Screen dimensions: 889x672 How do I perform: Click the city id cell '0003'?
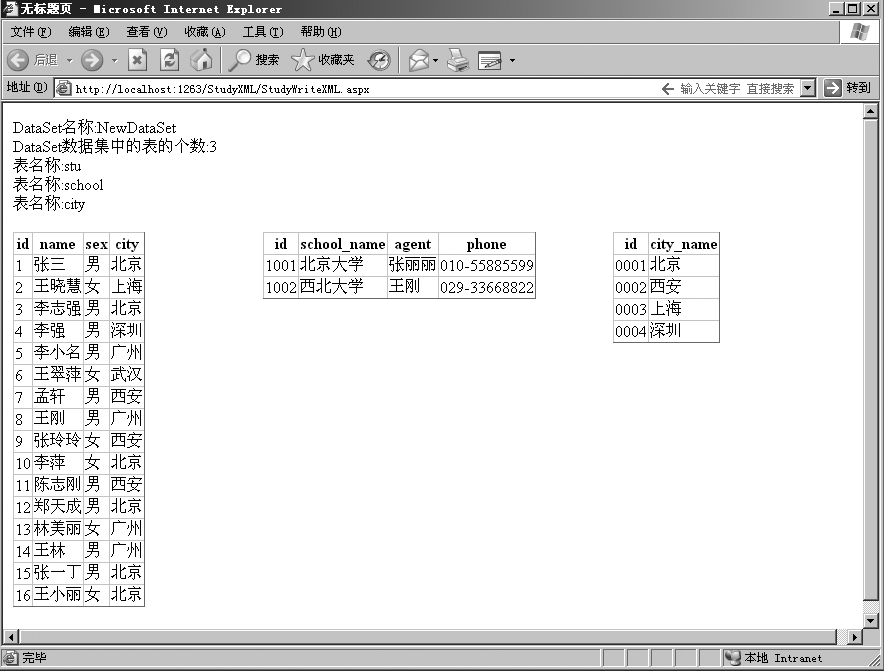[x=630, y=309]
